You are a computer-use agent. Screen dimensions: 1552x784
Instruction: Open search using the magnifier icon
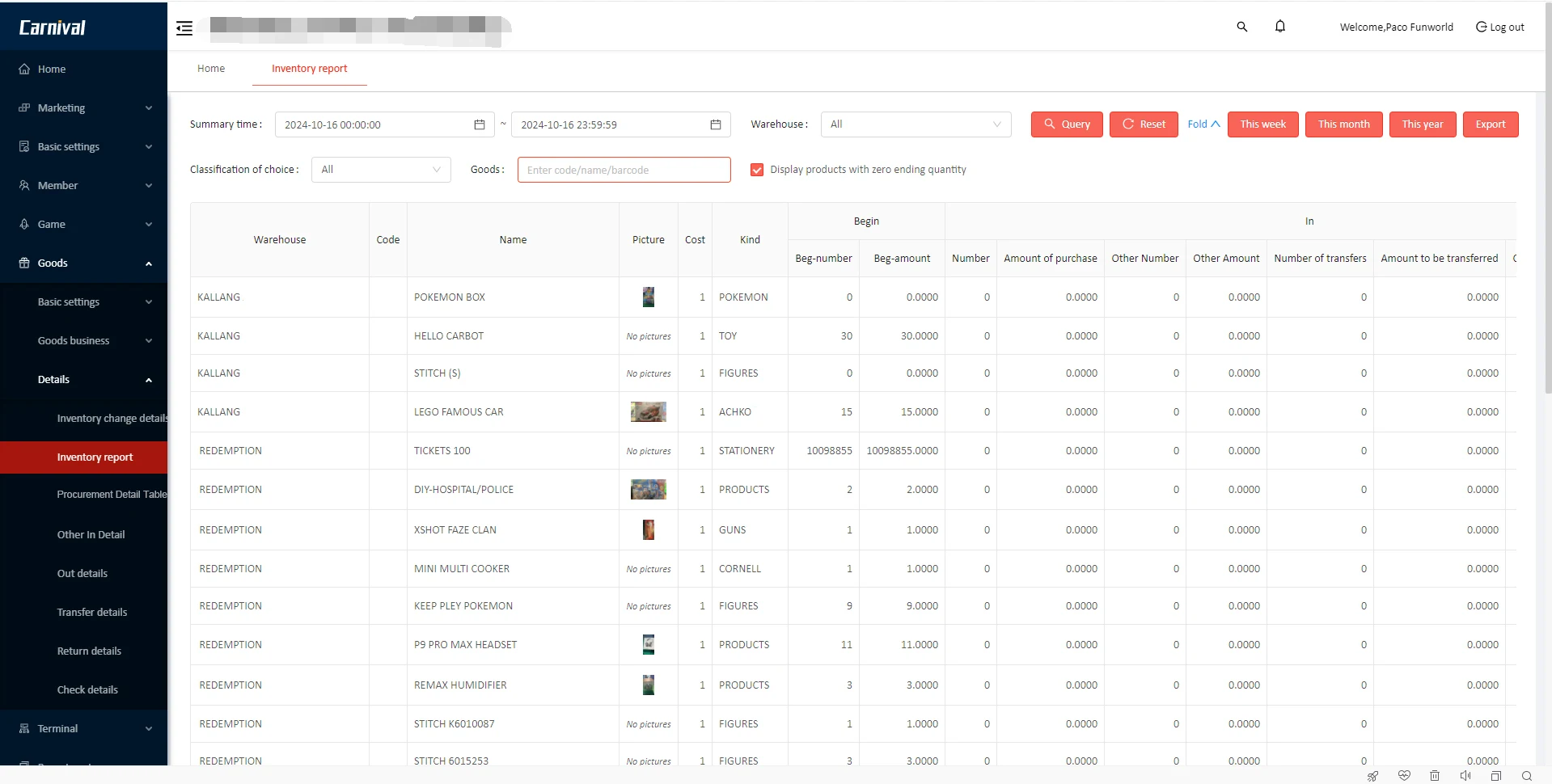1242,26
